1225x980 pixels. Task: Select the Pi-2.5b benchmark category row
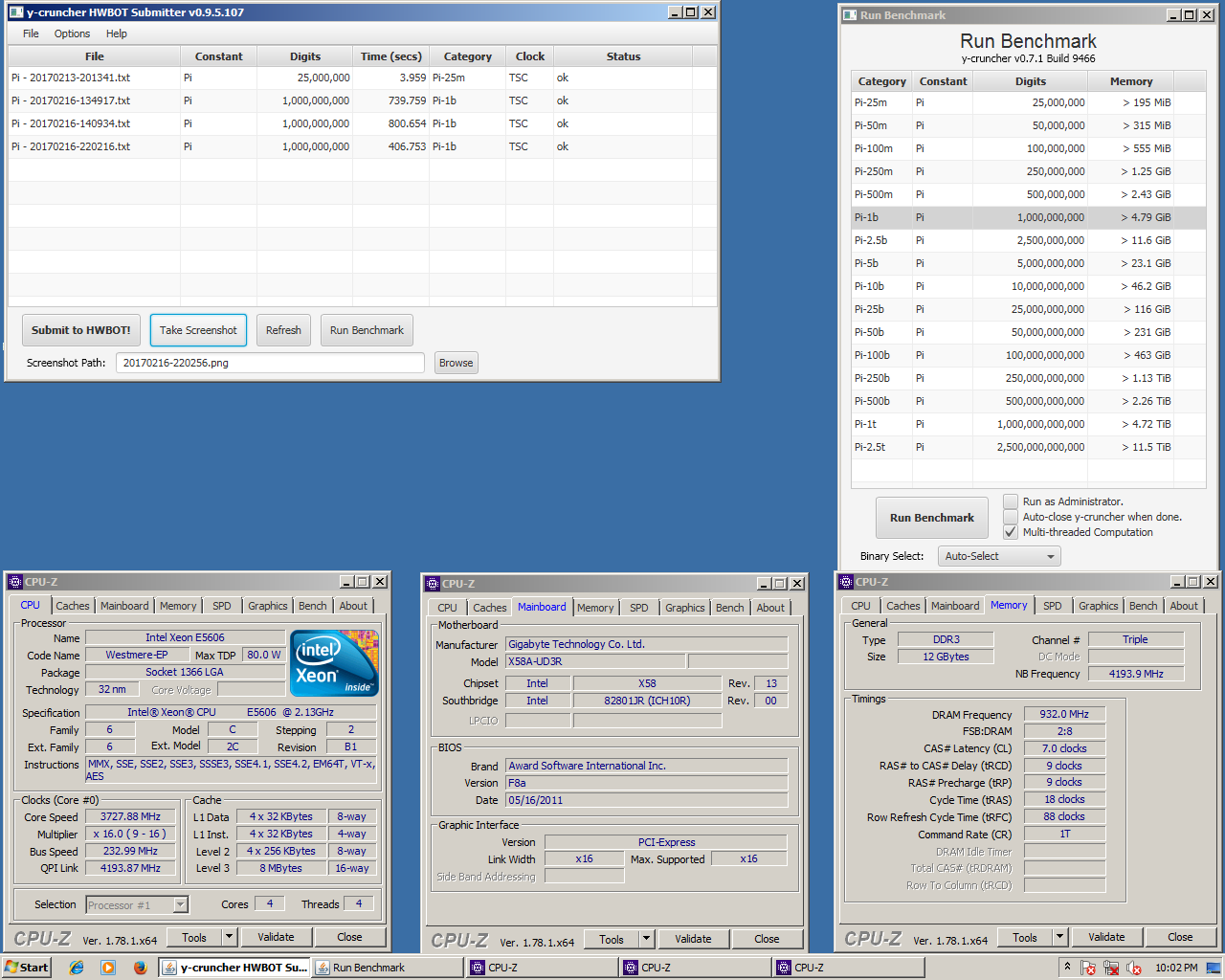[1029, 240]
